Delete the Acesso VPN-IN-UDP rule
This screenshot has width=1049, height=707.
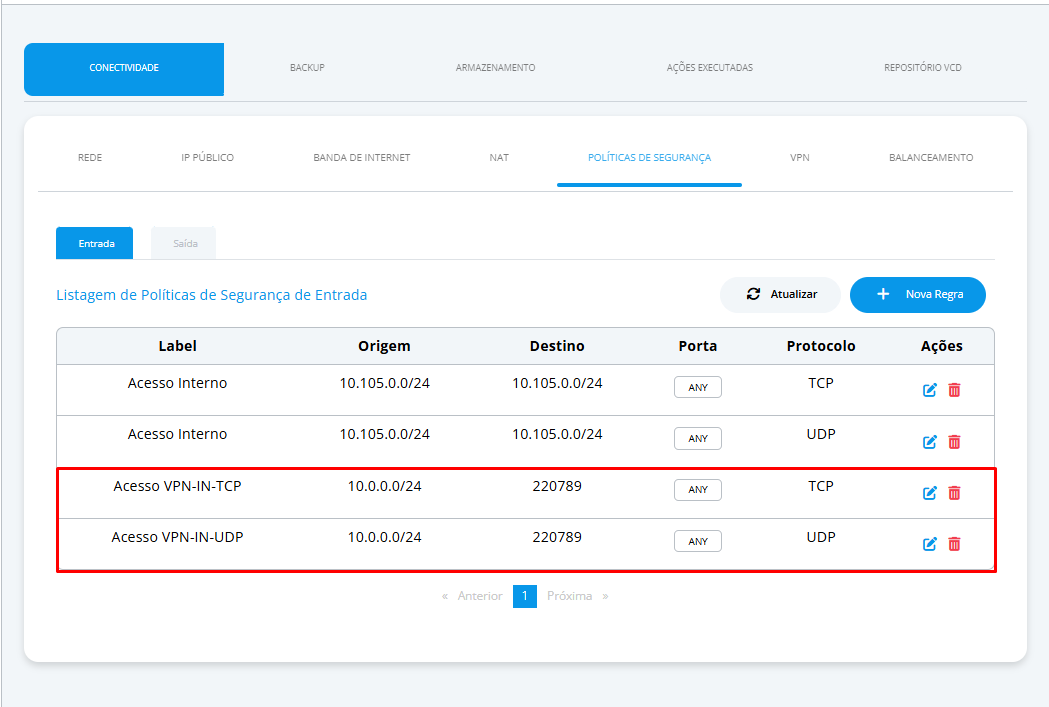pos(954,544)
